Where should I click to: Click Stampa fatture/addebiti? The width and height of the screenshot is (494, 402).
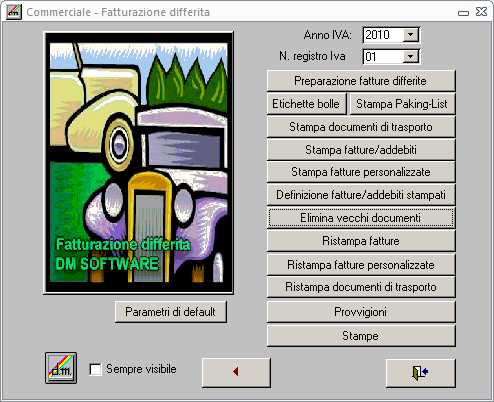coord(361,150)
